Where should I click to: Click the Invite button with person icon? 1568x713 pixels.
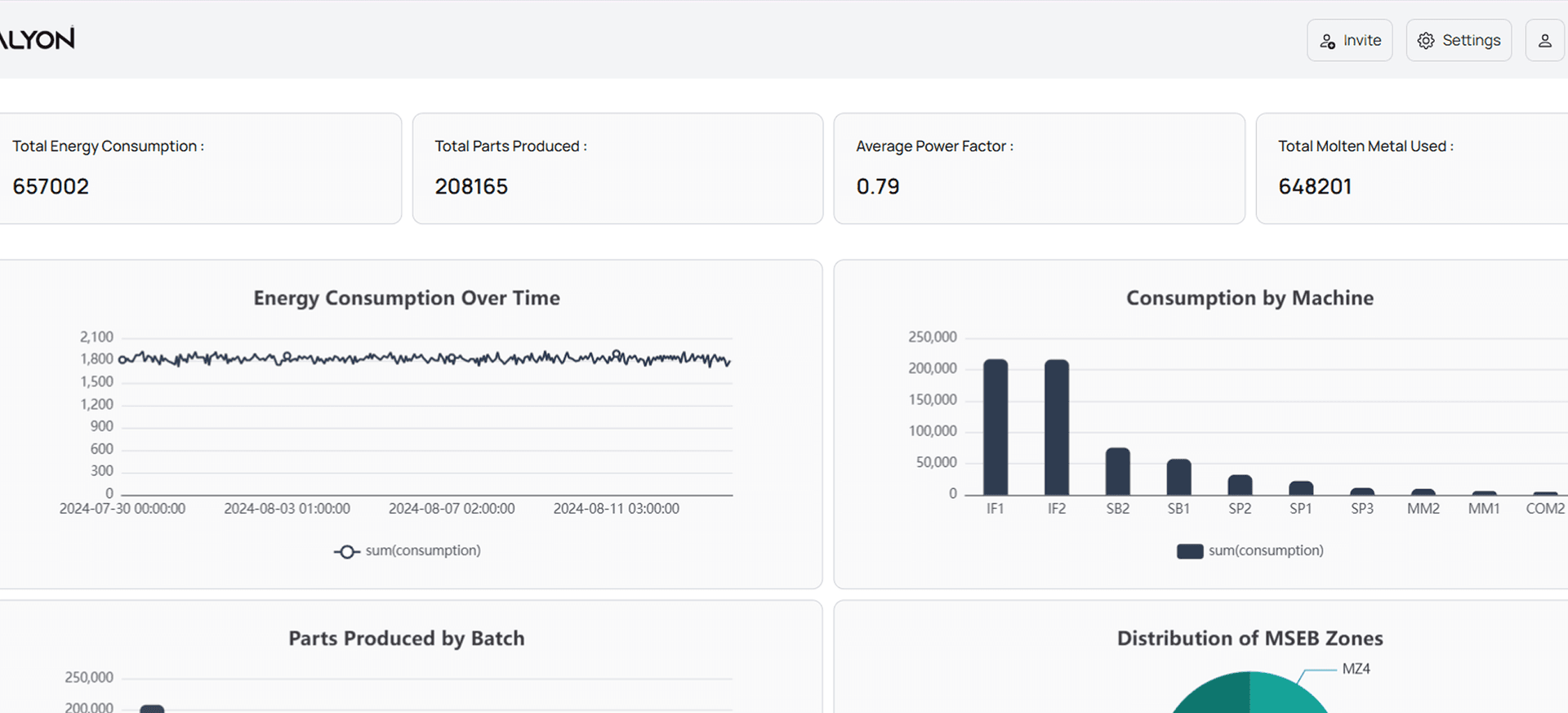(x=1349, y=40)
